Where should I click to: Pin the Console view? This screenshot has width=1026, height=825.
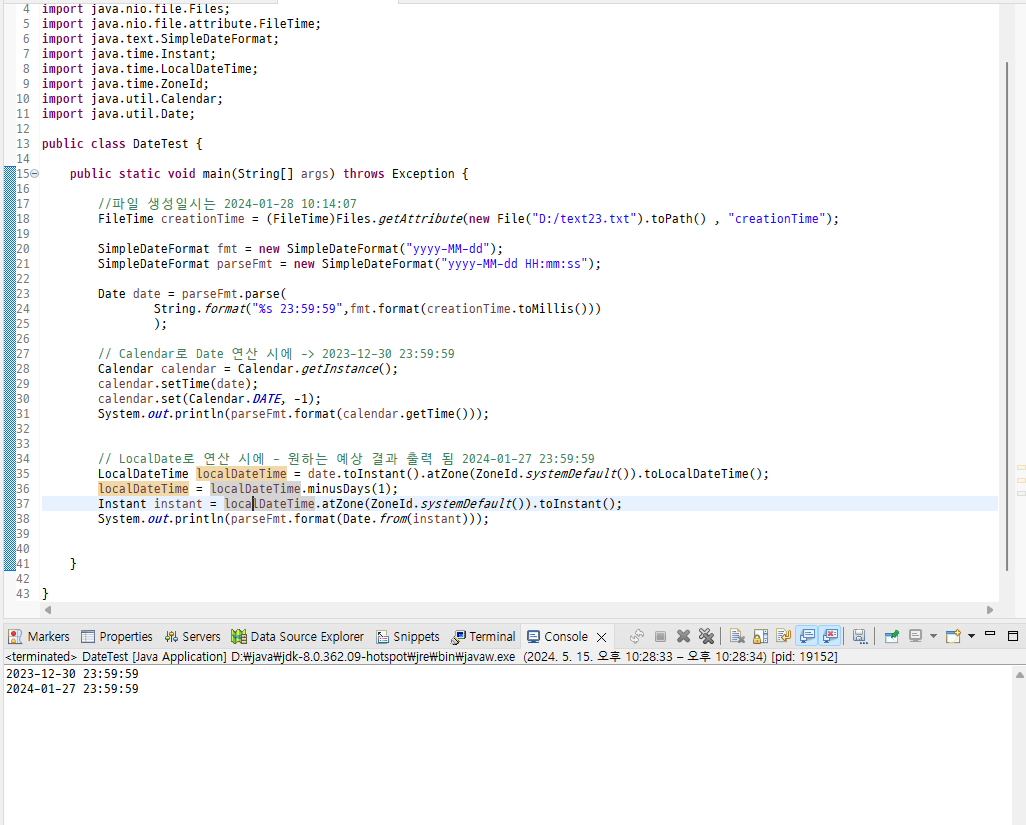pos(891,636)
